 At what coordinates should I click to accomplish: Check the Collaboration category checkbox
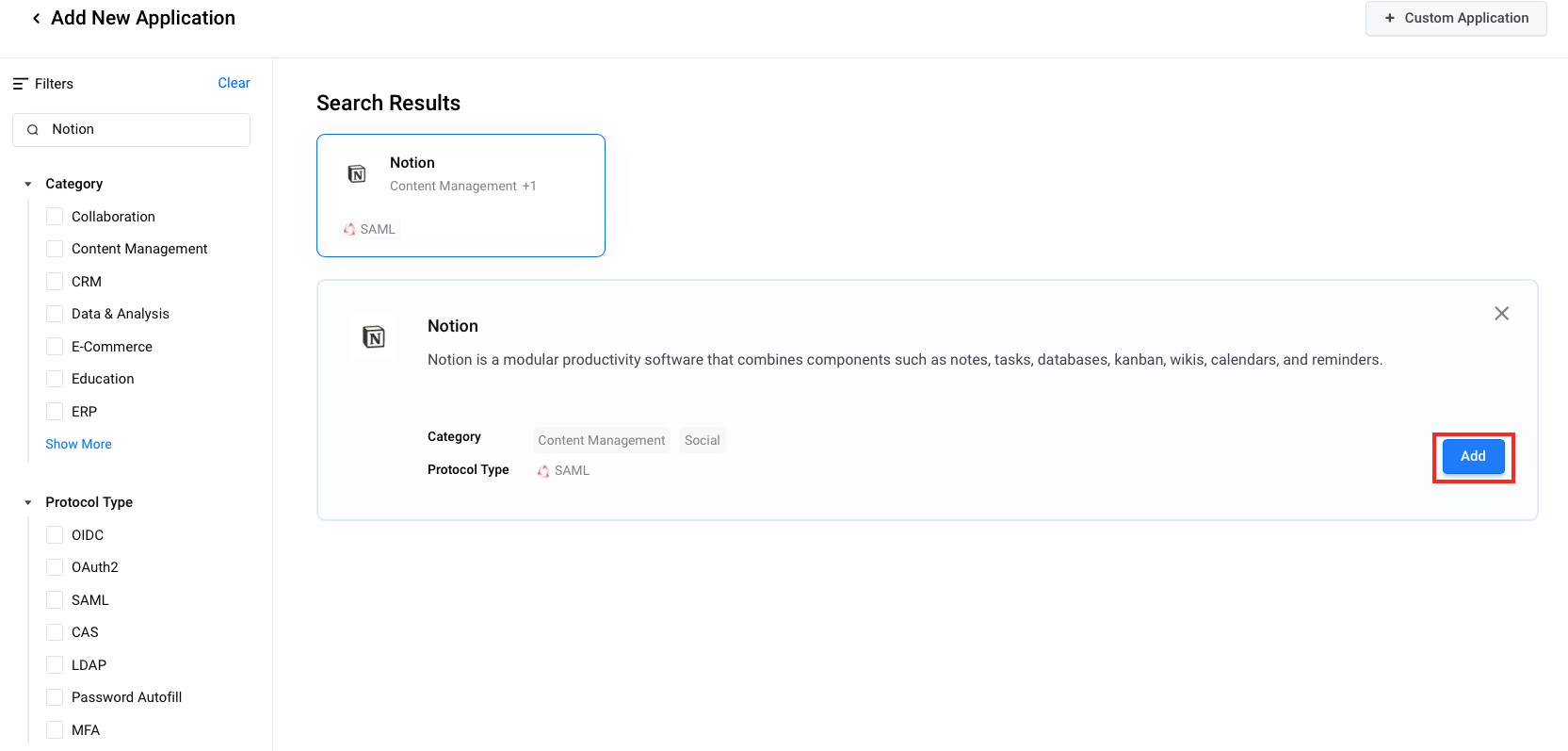point(55,217)
